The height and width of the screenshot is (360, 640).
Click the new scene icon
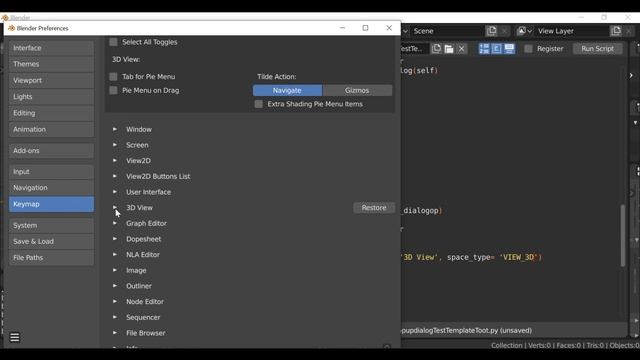[491, 31]
